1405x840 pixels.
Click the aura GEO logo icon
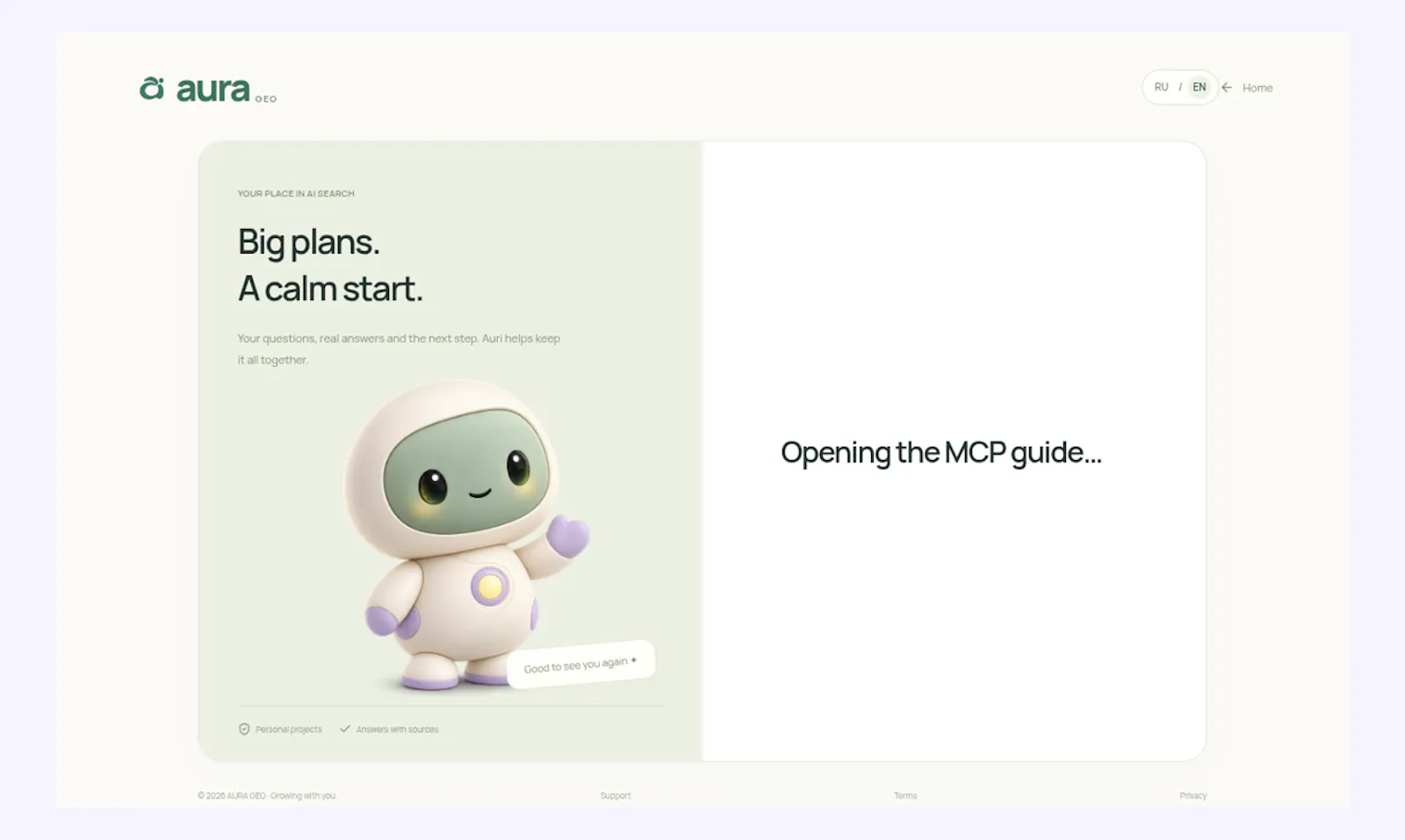coord(152,89)
